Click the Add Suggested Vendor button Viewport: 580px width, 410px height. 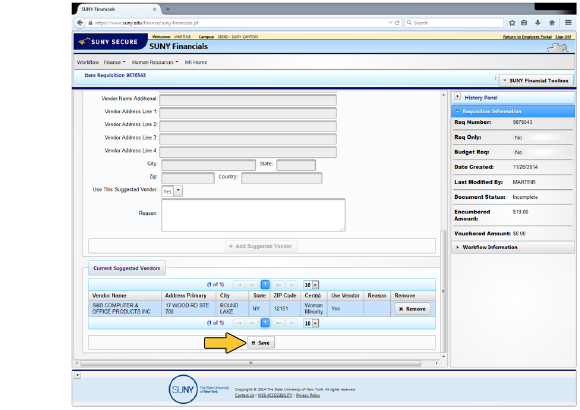(261, 246)
